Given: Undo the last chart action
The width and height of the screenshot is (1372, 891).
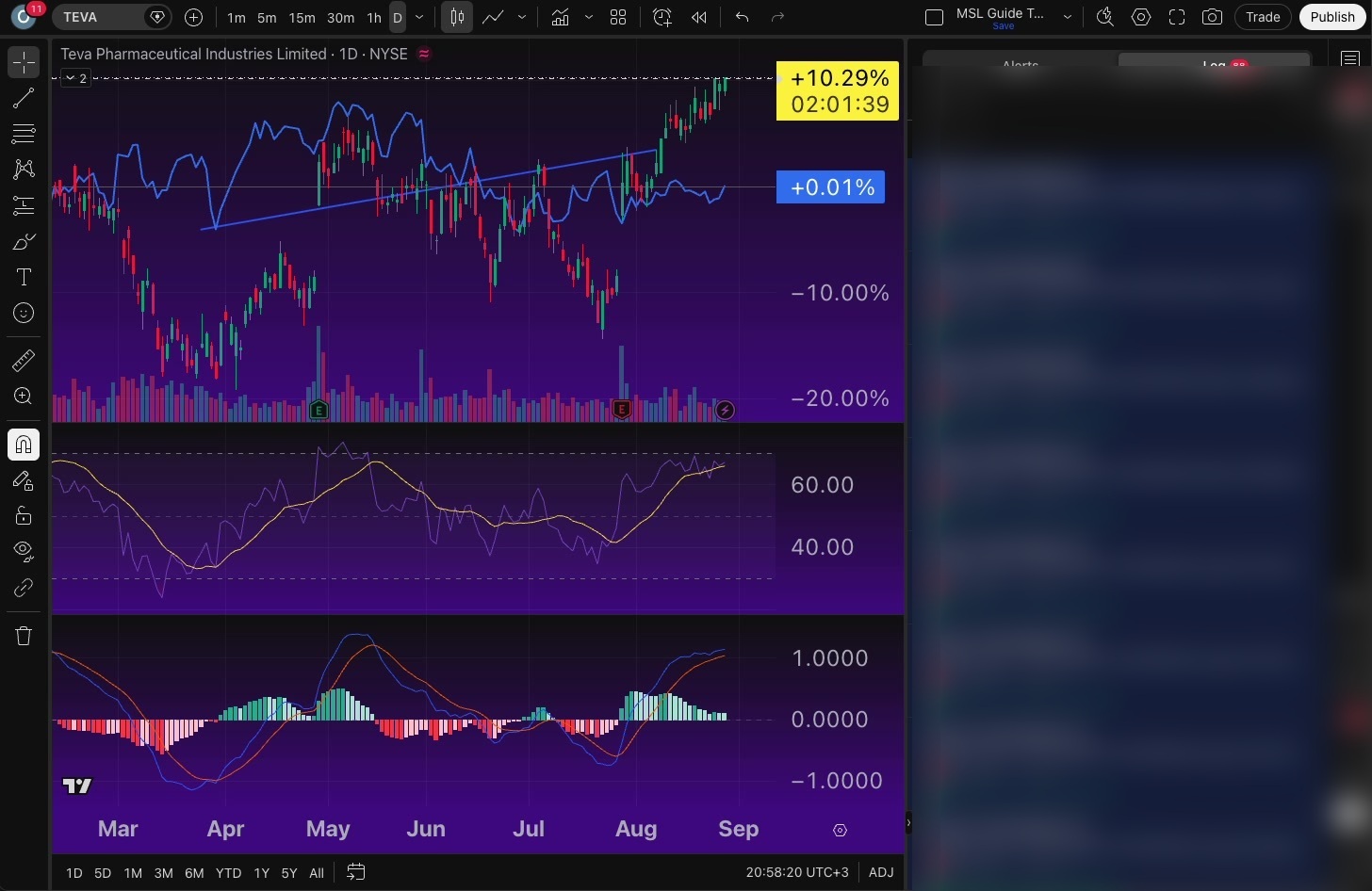Looking at the screenshot, I should point(743,17).
